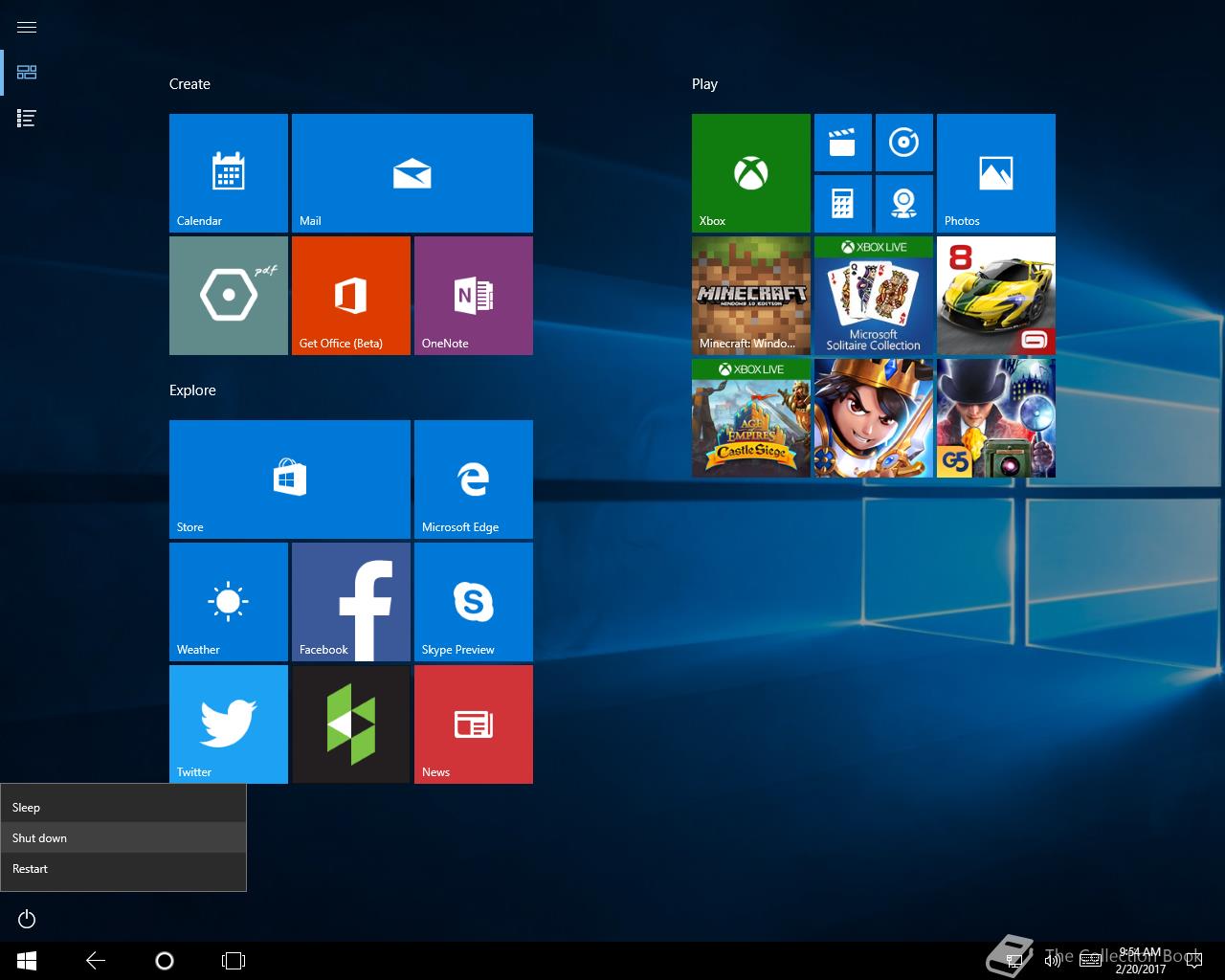Select Shut down in the power menu
The image size is (1225, 980).
[123, 838]
